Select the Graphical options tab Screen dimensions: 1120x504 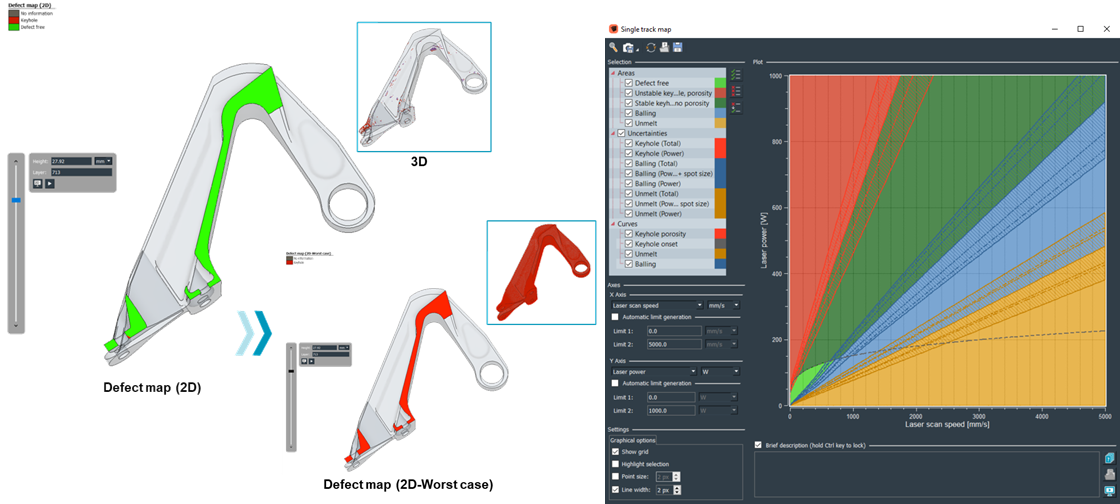coord(633,440)
